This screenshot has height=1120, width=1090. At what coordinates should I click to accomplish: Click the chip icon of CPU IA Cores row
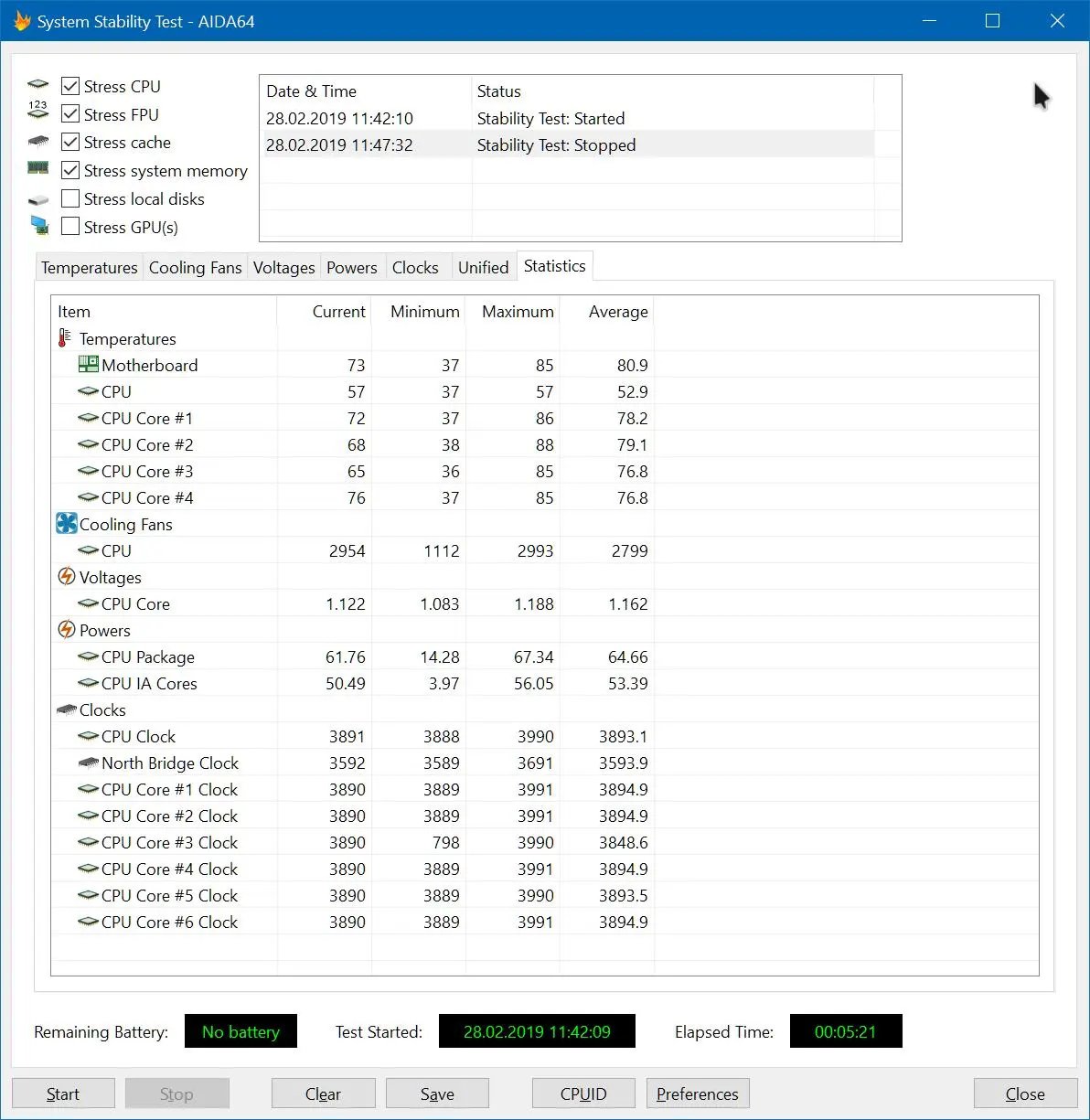point(89,683)
